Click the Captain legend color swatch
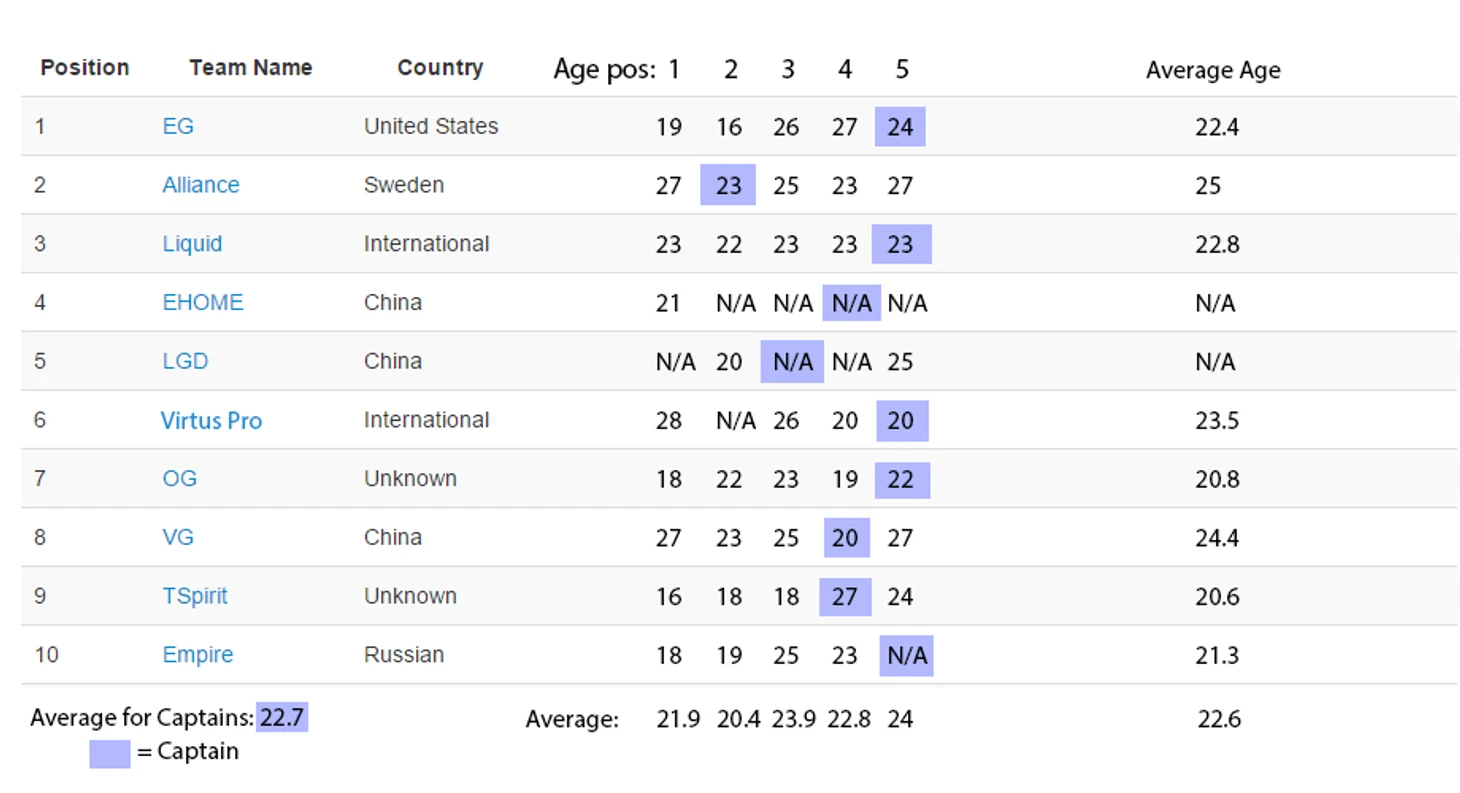The width and height of the screenshot is (1460, 793). [110, 754]
